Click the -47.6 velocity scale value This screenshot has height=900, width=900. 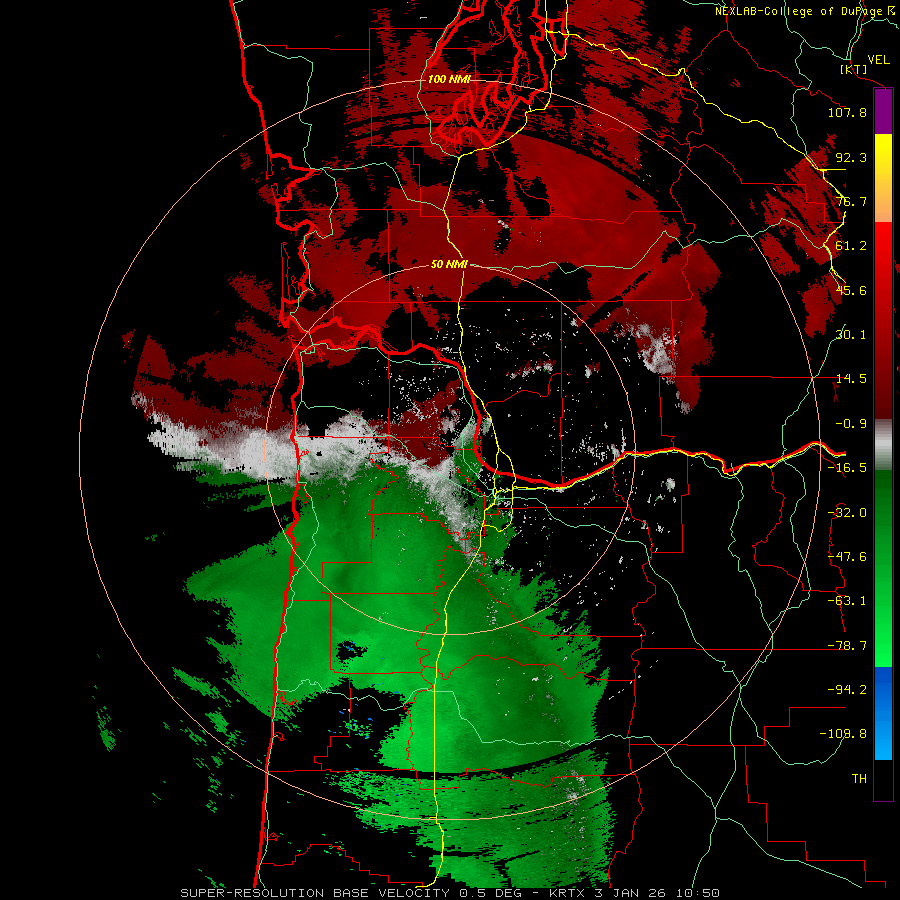(x=847, y=557)
